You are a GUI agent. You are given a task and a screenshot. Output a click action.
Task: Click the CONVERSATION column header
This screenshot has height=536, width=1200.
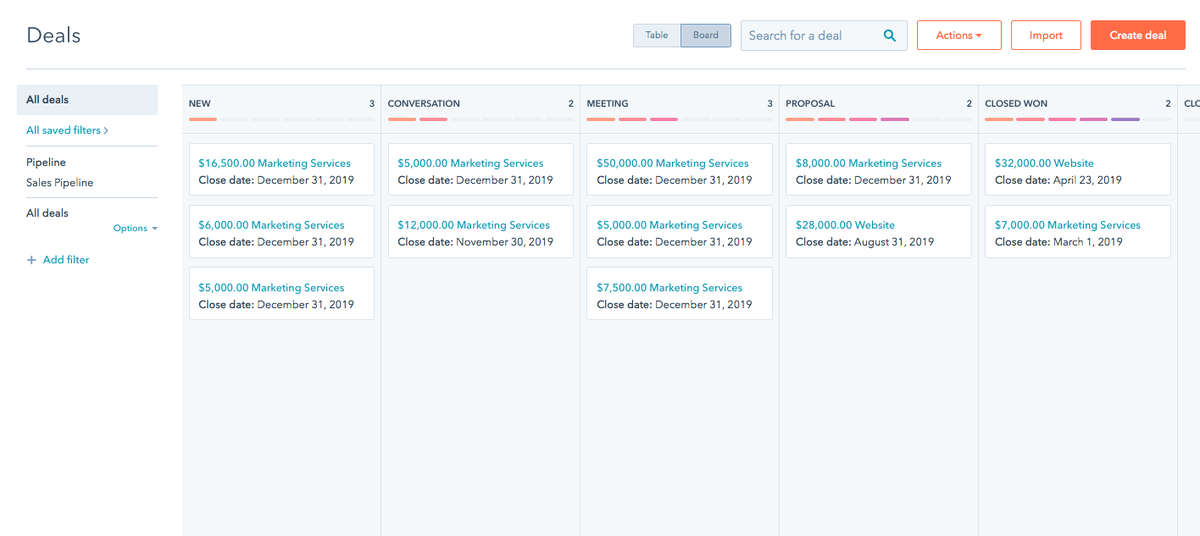tap(424, 103)
